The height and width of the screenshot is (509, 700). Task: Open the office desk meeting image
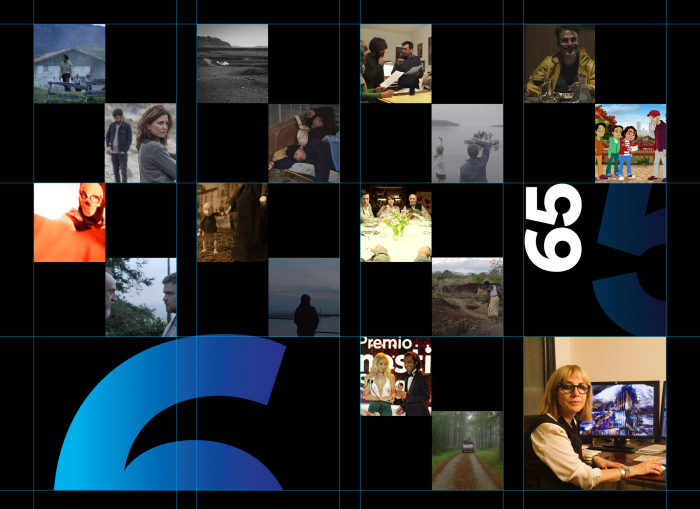(x=396, y=63)
